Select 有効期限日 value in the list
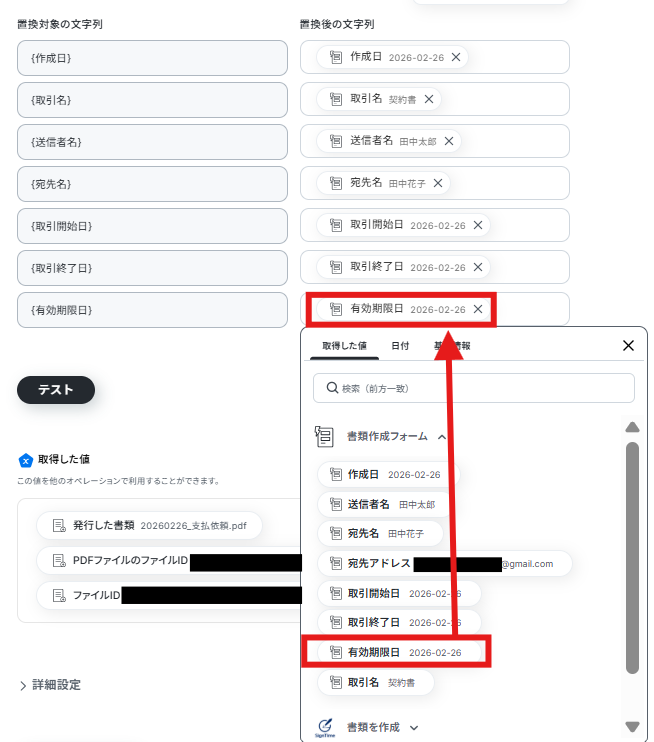The image size is (654, 742). point(398,652)
